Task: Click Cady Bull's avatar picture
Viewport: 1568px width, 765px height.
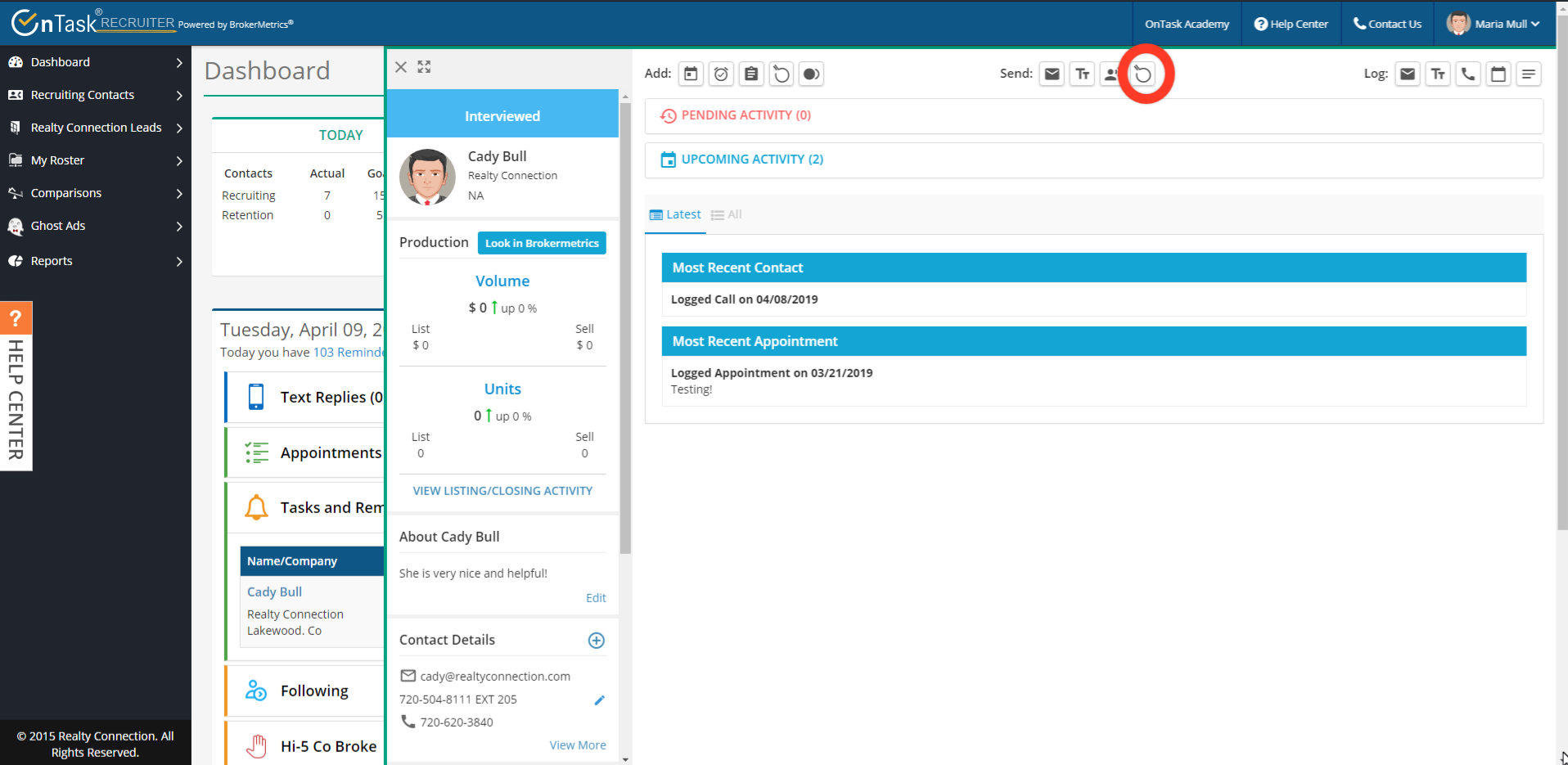Action: tap(427, 177)
